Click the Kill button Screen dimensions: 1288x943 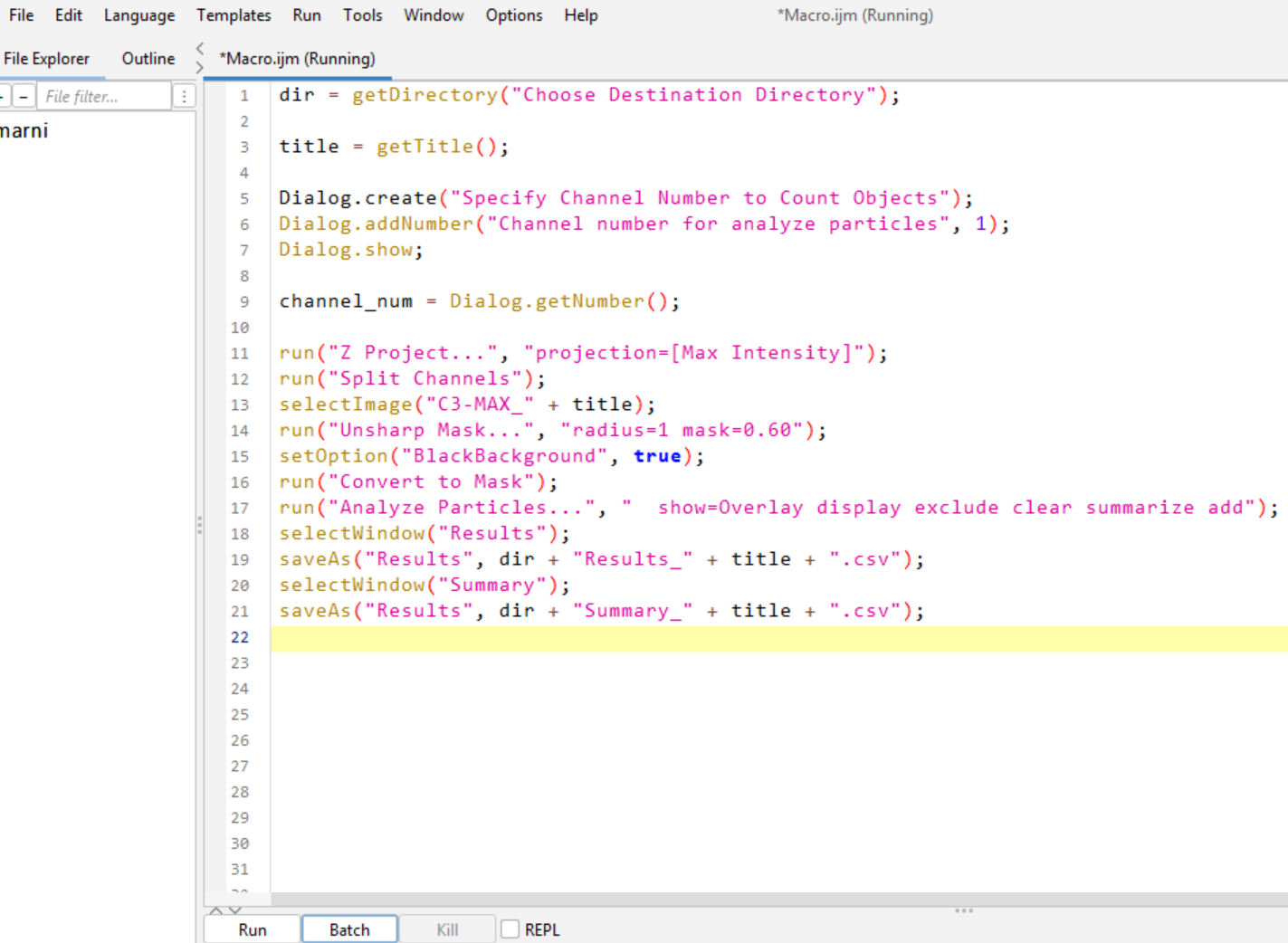coord(447,929)
